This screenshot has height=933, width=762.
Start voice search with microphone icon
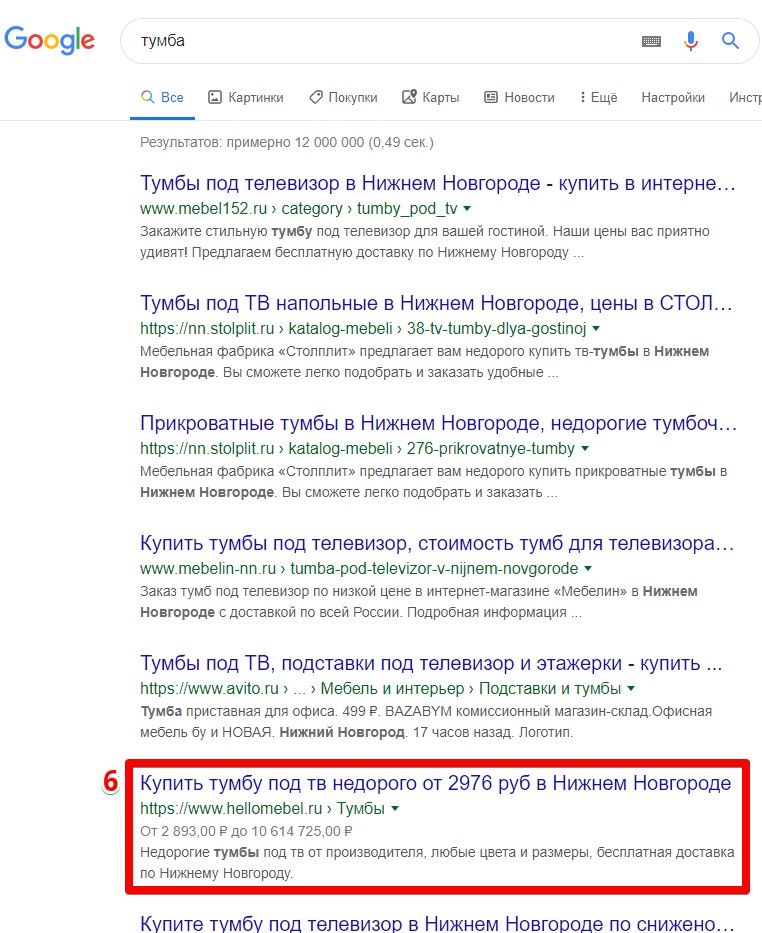coord(691,41)
